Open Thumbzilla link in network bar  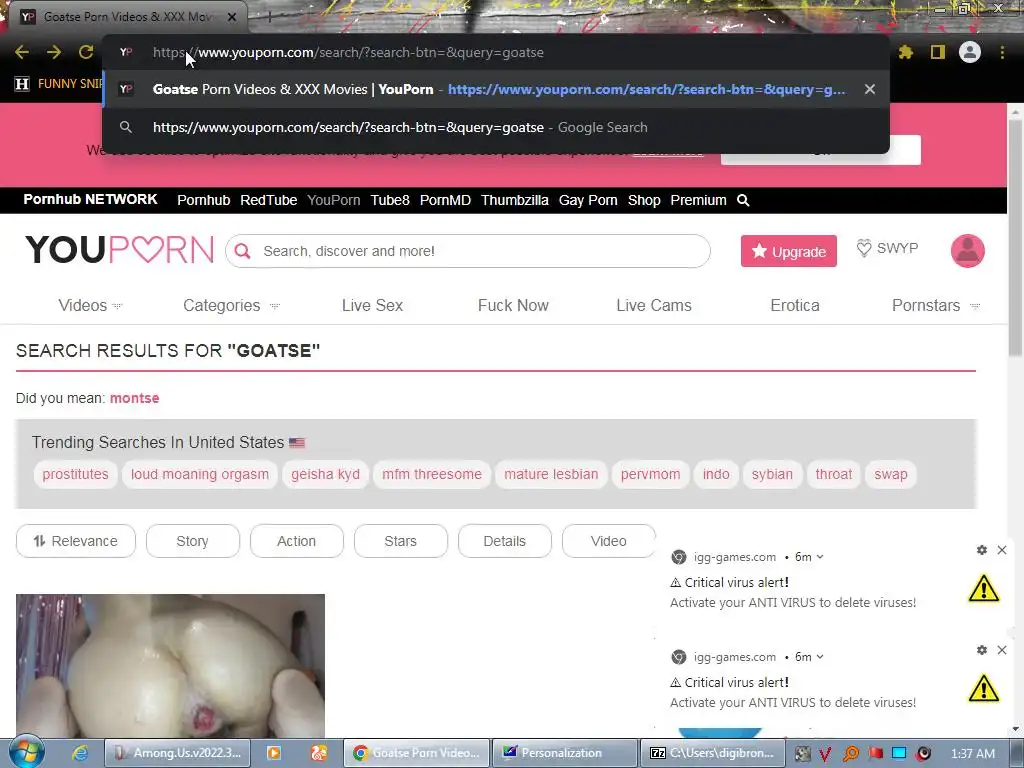(515, 200)
